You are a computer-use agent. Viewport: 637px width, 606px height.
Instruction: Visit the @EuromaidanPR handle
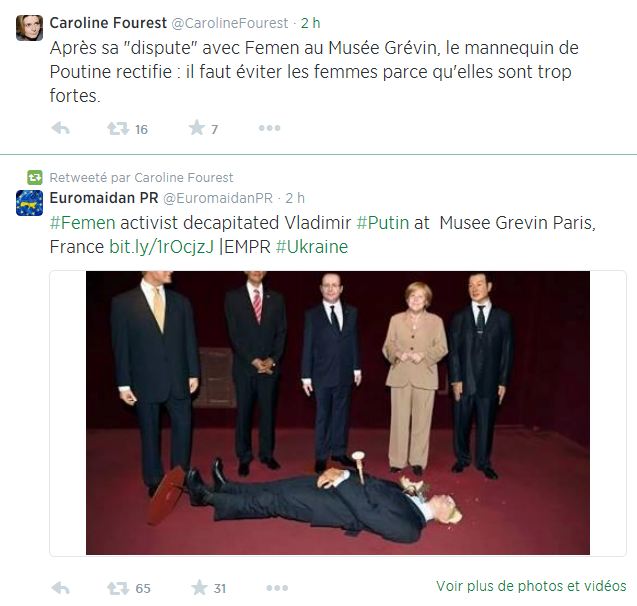click(x=218, y=198)
